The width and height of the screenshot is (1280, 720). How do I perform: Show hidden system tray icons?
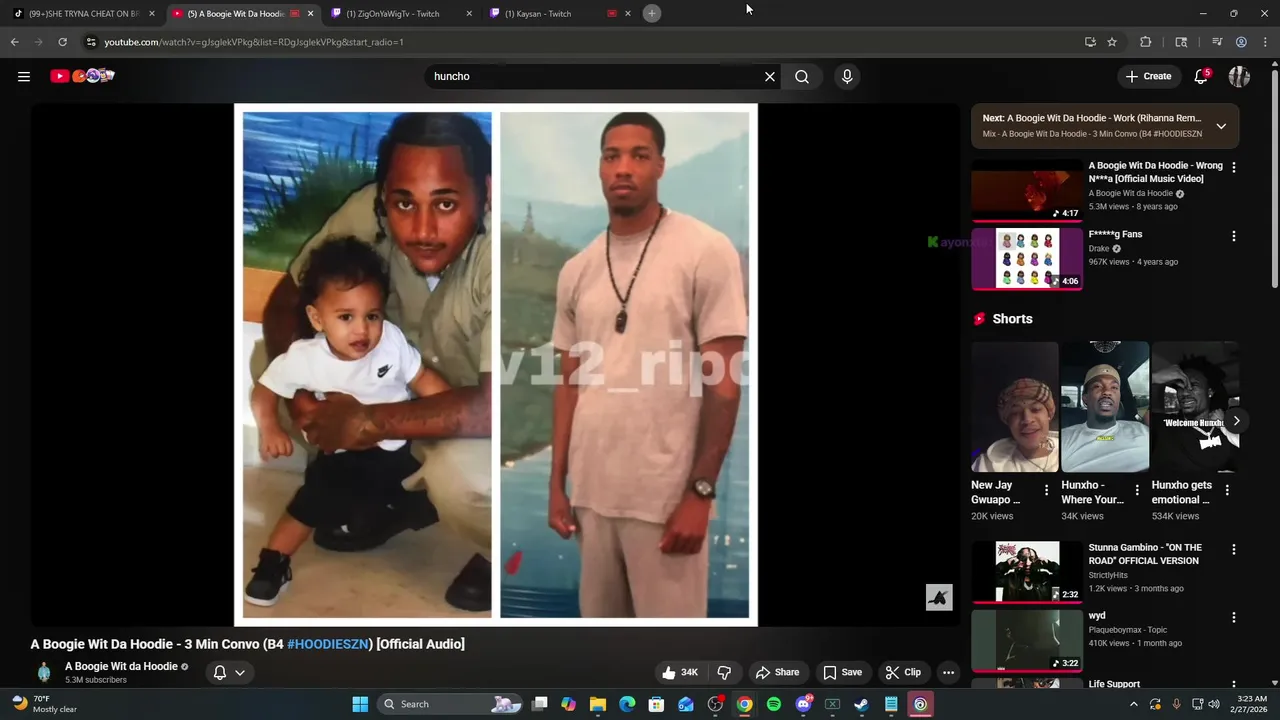point(1133,704)
